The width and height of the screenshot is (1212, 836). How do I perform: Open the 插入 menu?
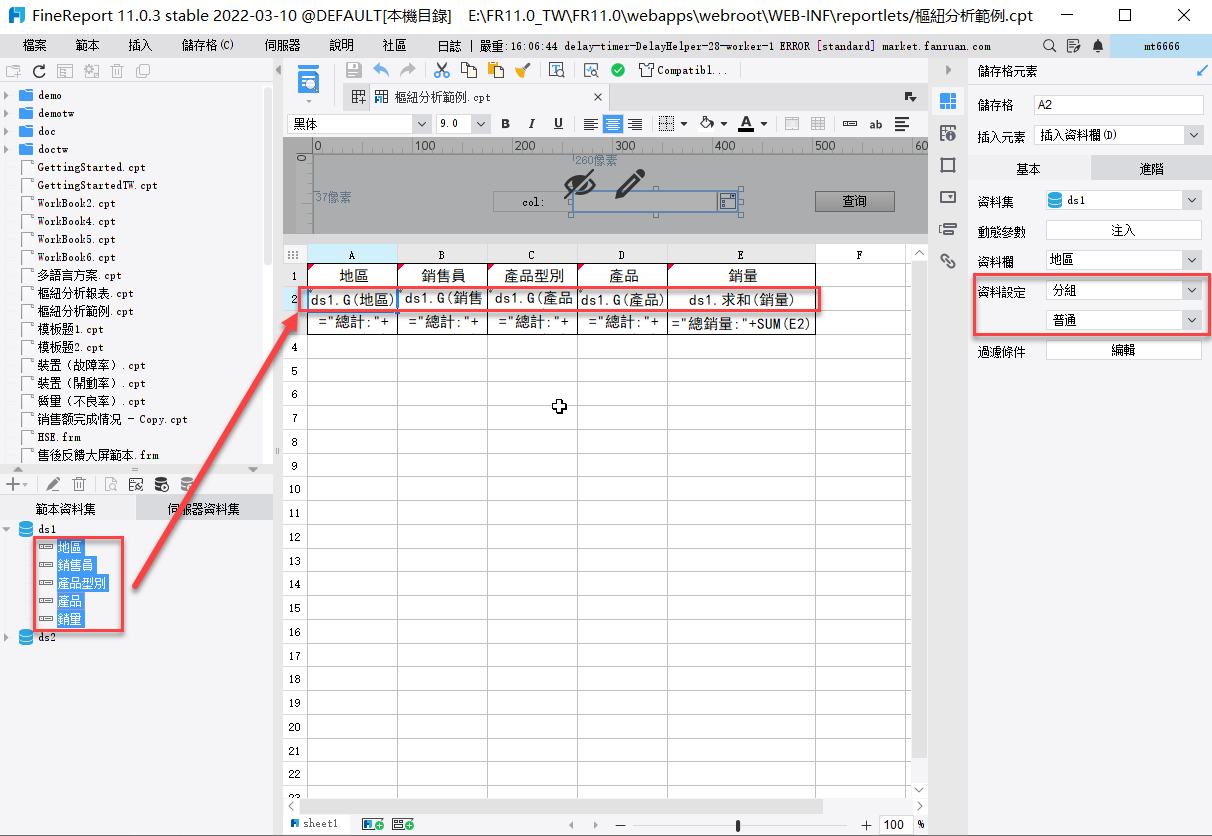click(x=140, y=46)
